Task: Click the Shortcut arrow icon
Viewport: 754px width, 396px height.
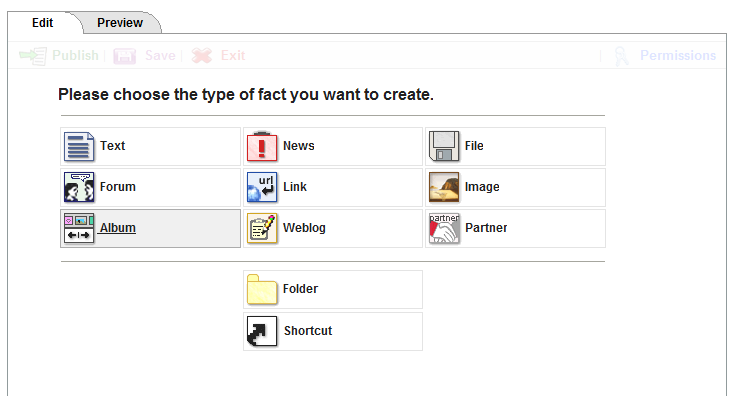Action: click(x=262, y=331)
